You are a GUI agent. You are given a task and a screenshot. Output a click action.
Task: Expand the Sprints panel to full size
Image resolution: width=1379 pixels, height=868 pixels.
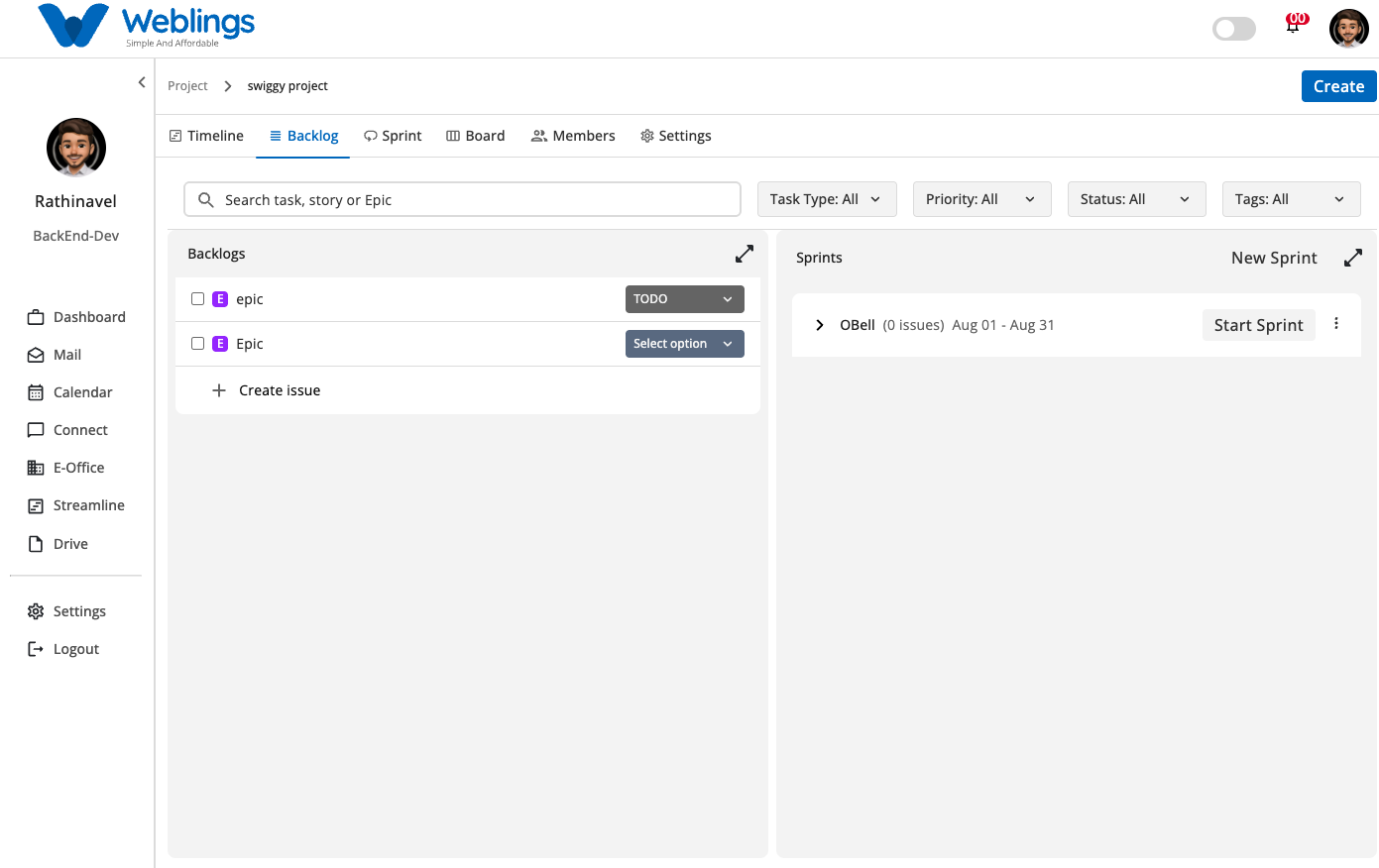1353,258
